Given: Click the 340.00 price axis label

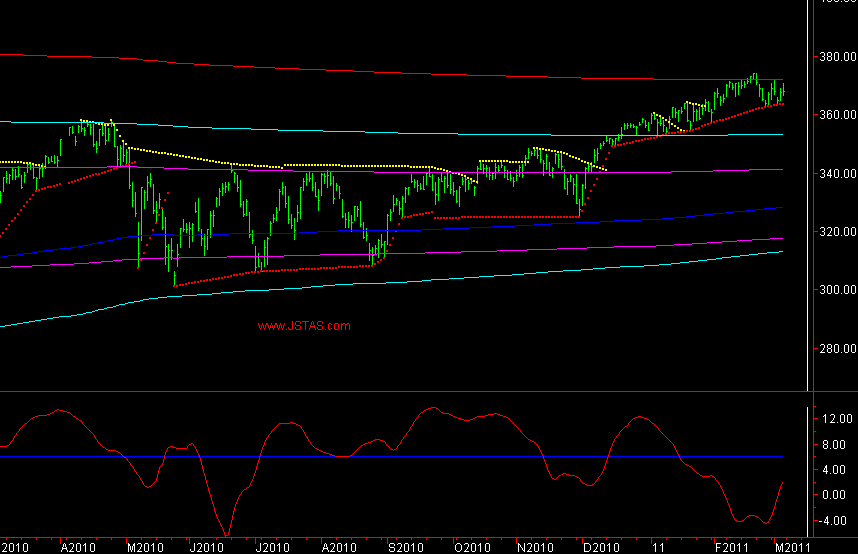Looking at the screenshot, I should pyautogui.click(x=836, y=174).
